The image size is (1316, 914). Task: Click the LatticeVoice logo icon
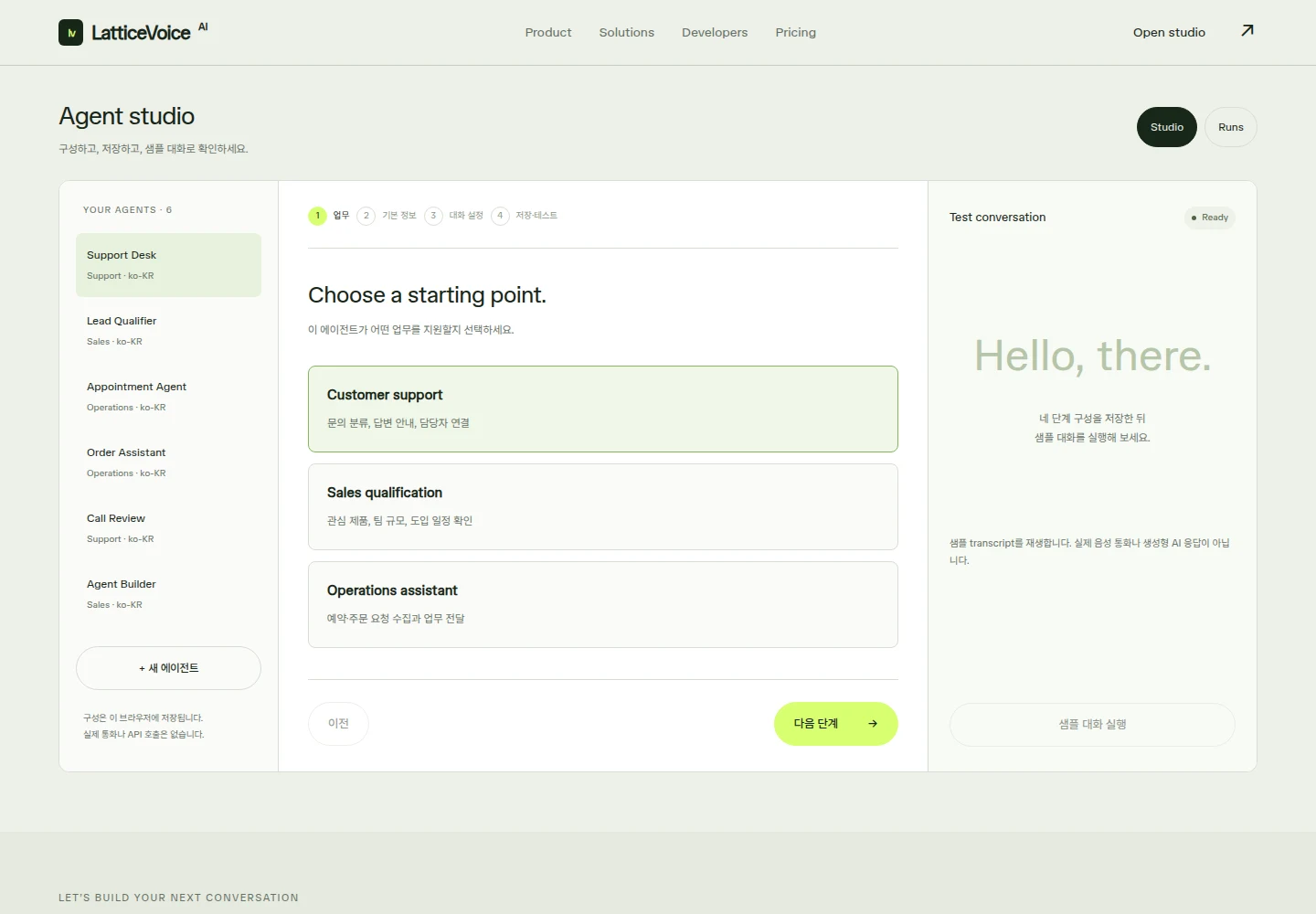pos(70,33)
